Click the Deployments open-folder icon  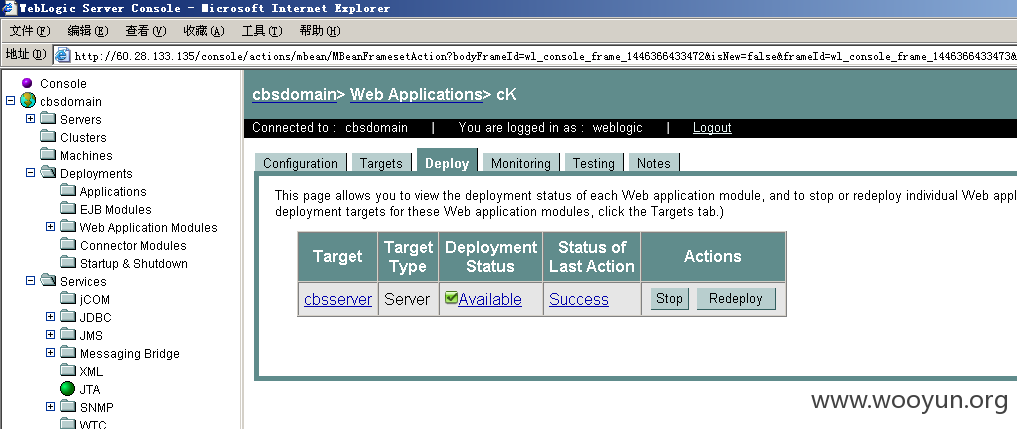pyautogui.click(x=48, y=173)
